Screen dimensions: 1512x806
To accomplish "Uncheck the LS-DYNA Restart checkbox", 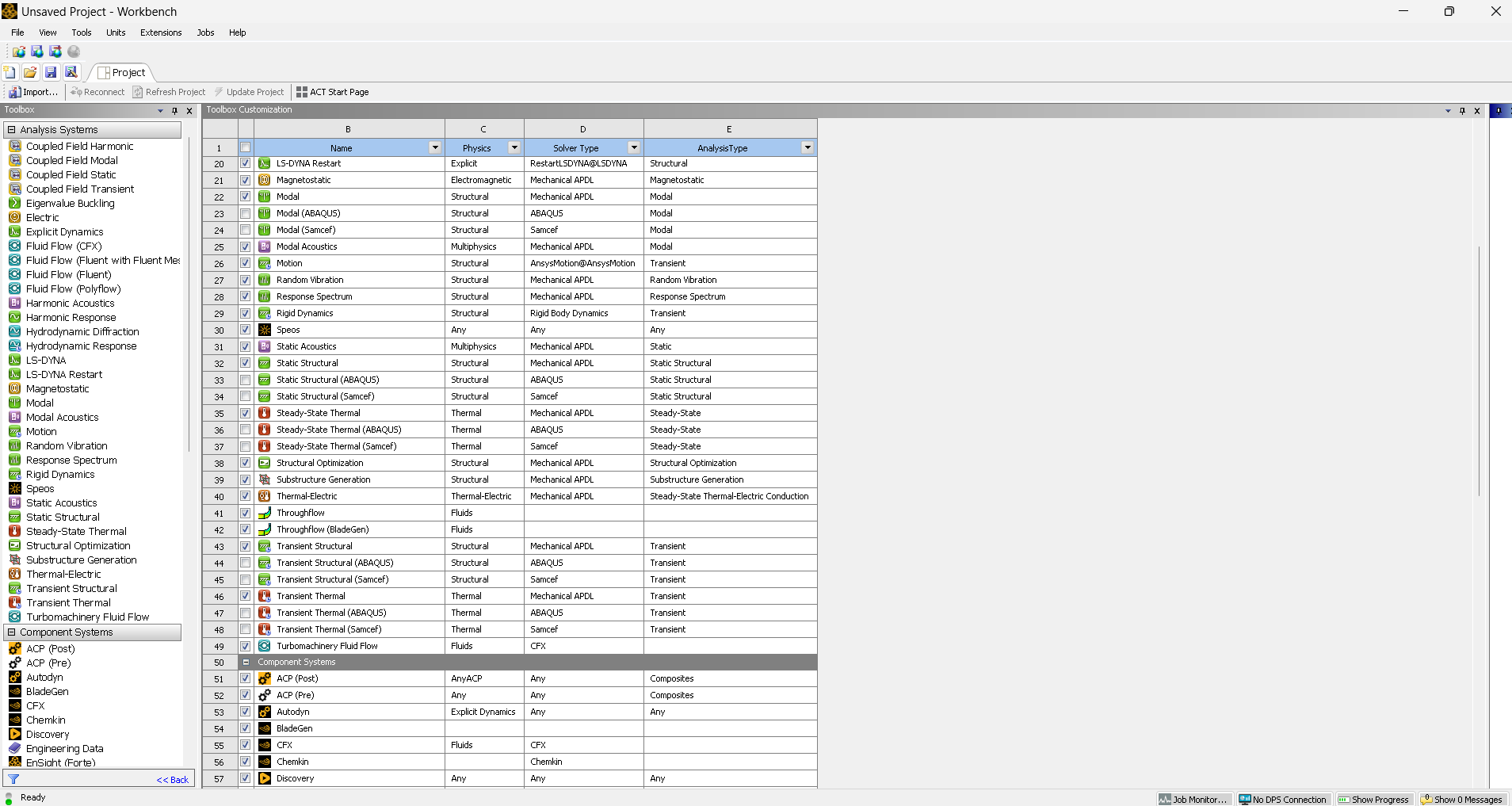I will [246, 163].
